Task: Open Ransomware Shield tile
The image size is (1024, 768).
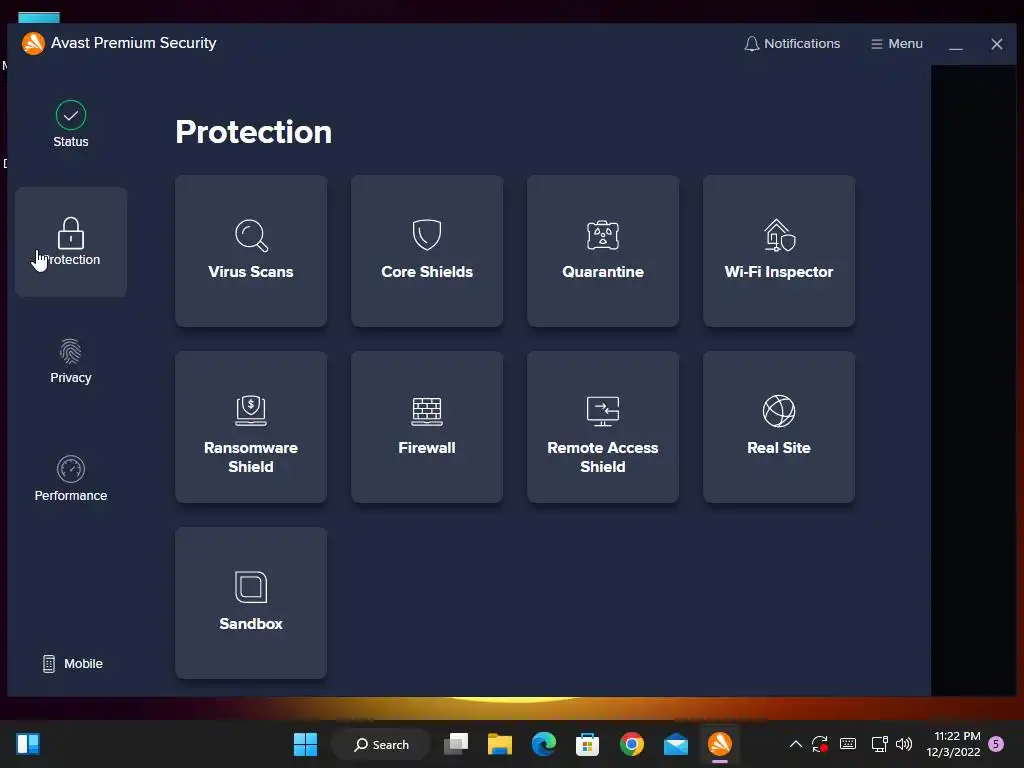Action: tap(251, 427)
